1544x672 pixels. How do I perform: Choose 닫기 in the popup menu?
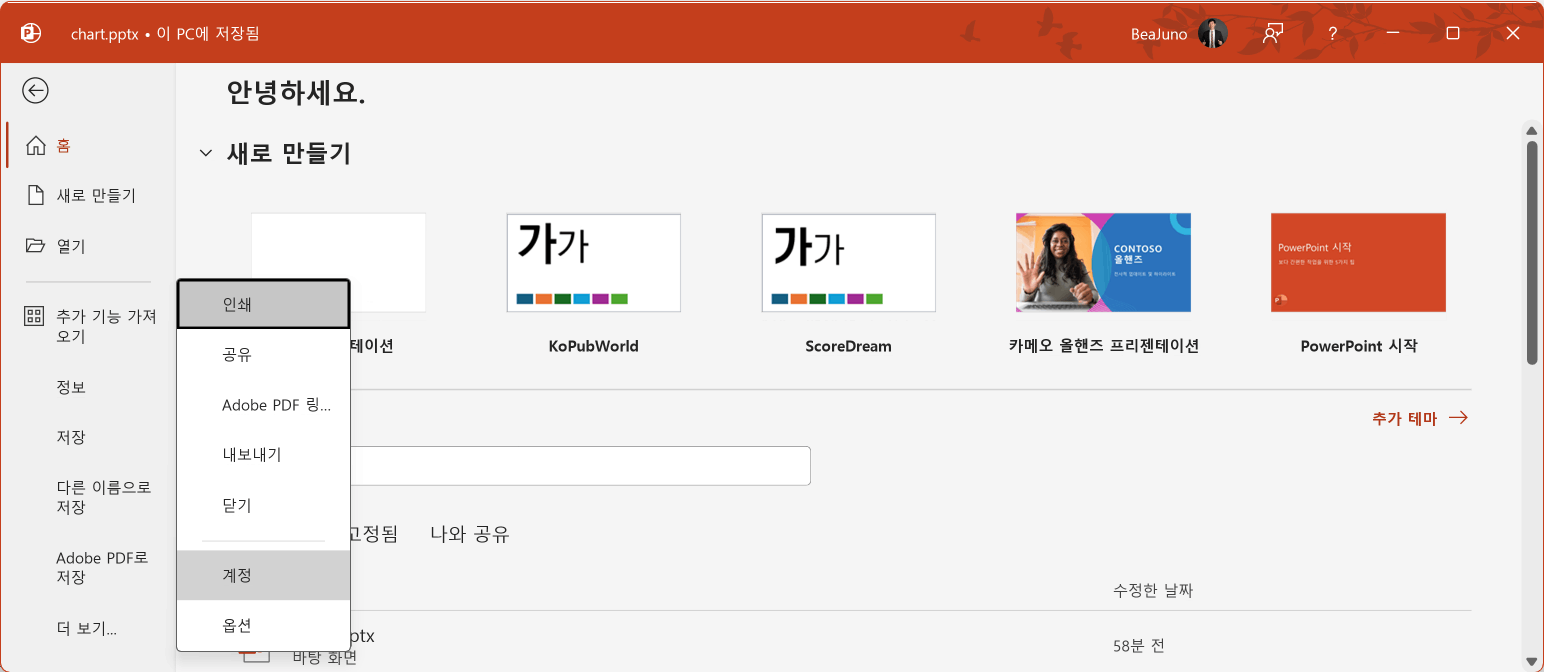[x=263, y=505]
